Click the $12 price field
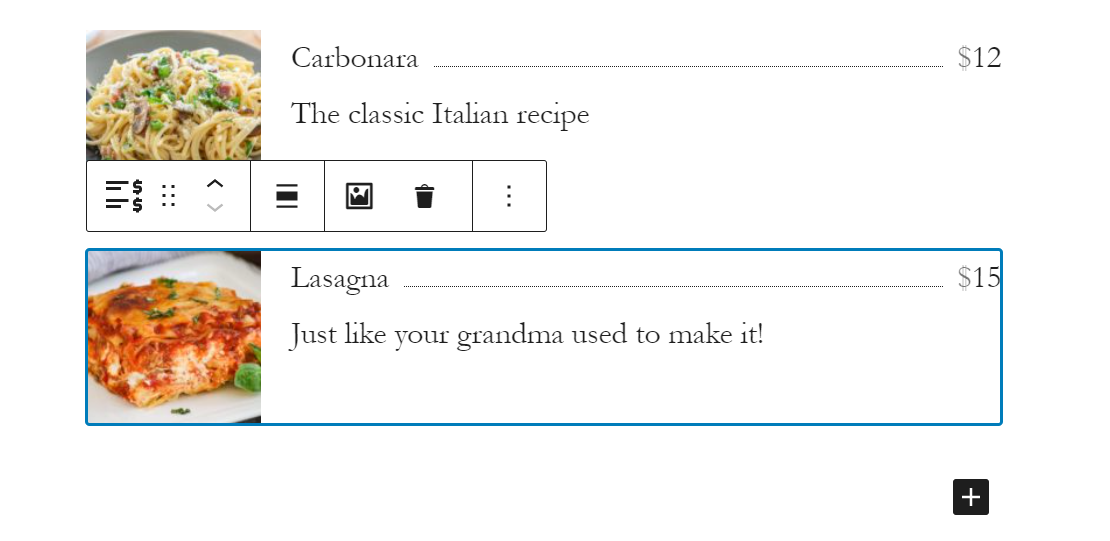 tap(979, 58)
